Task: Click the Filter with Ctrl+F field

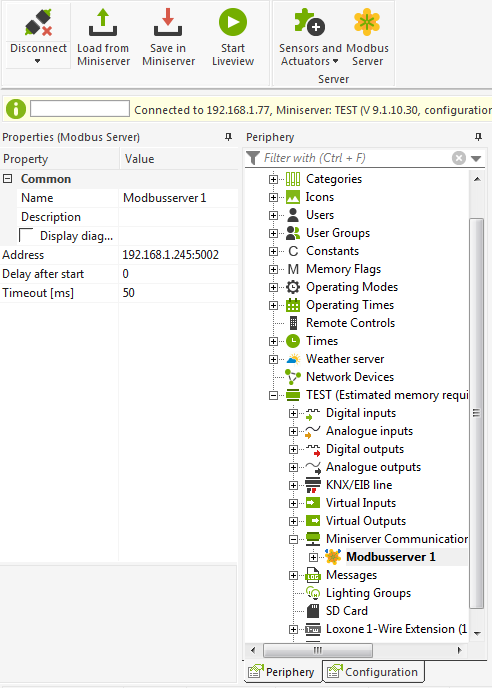Action: point(356,158)
